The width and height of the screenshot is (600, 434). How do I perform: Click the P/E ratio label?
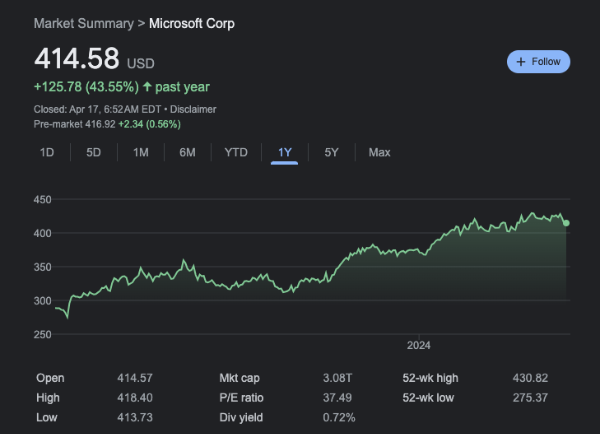[x=241, y=398]
